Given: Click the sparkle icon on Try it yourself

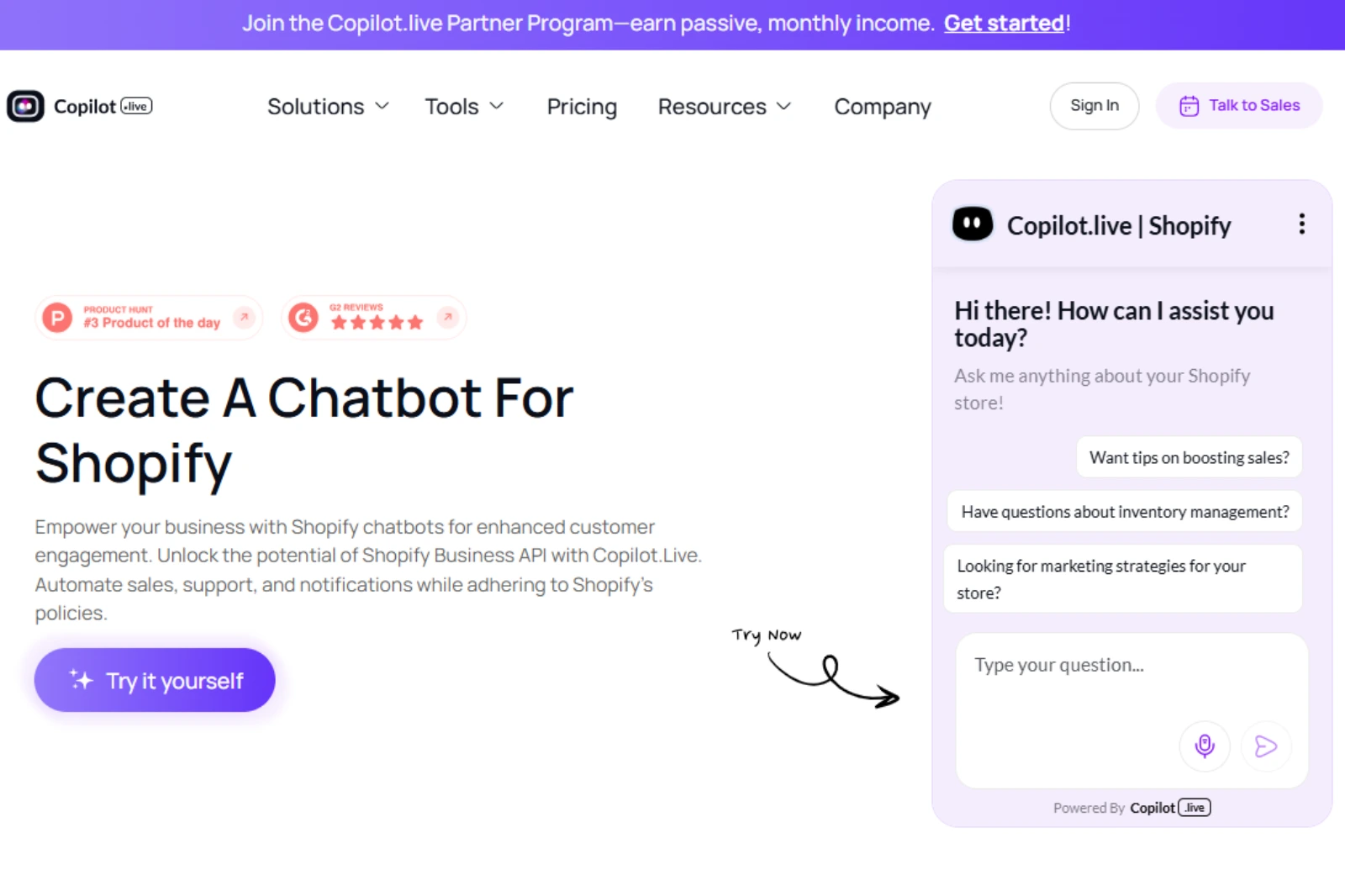Looking at the screenshot, I should pos(82,680).
